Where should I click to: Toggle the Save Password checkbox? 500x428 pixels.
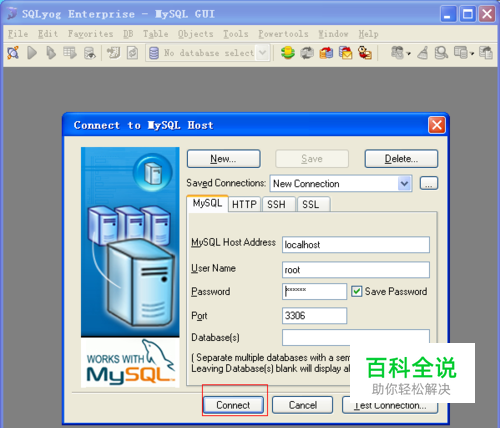(x=357, y=291)
